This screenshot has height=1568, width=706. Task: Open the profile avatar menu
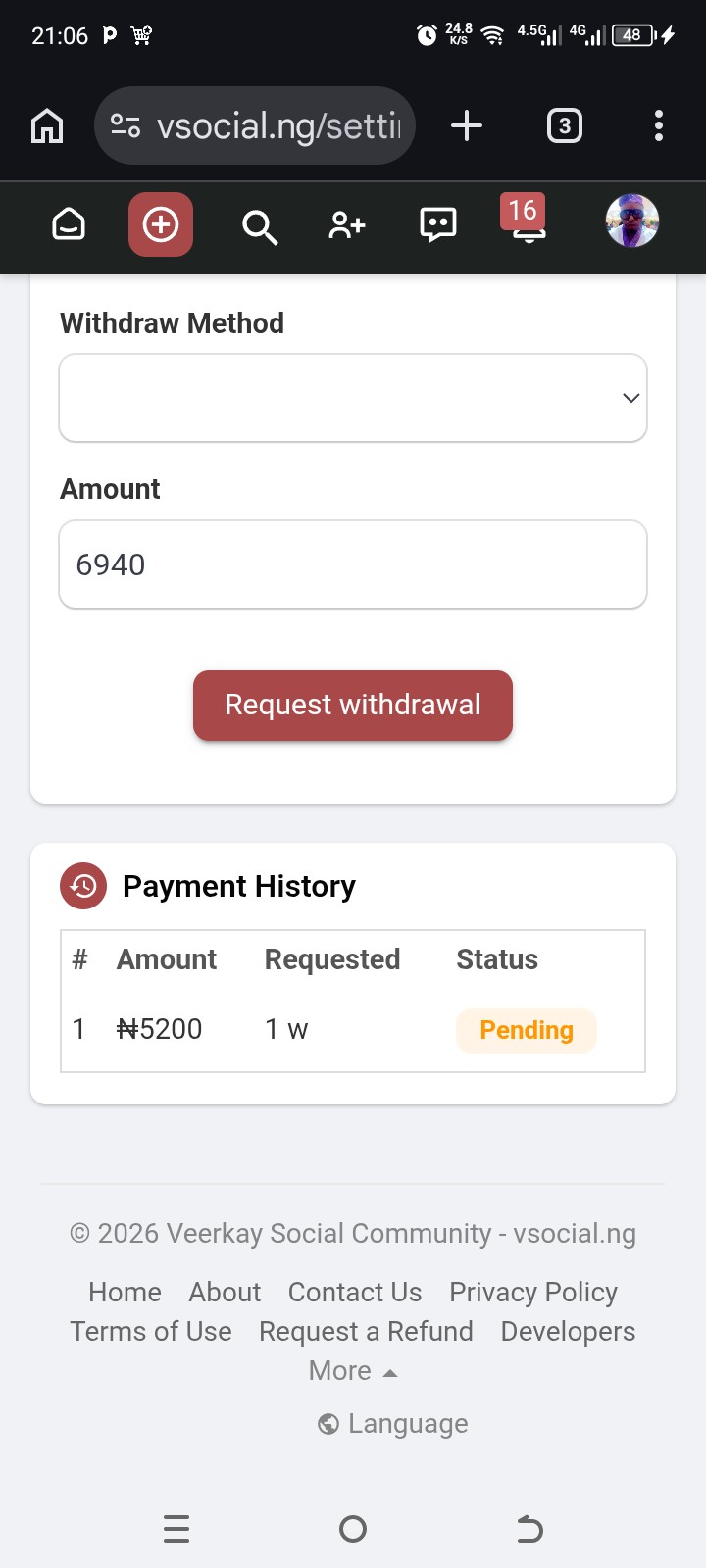click(x=631, y=220)
